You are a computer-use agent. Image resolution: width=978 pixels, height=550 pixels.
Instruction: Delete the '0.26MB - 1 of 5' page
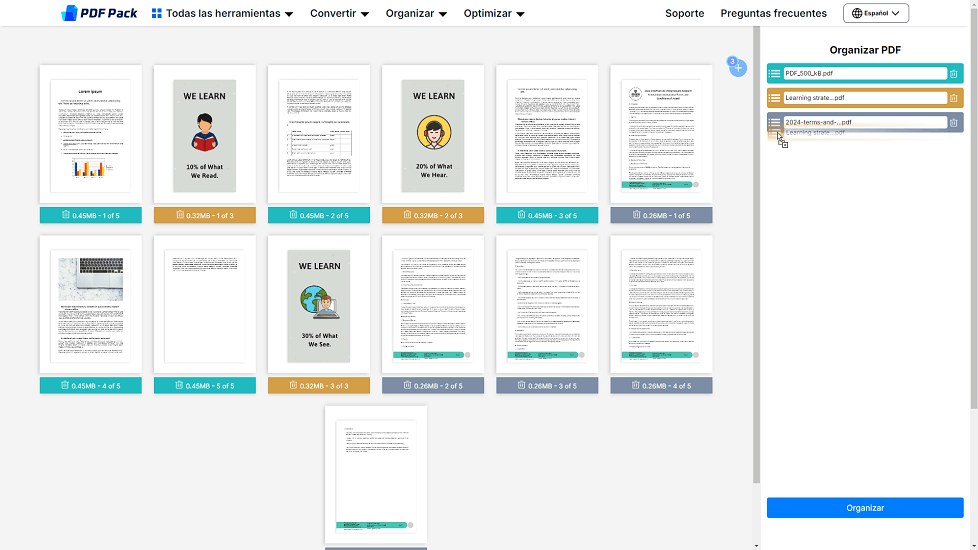(636, 215)
